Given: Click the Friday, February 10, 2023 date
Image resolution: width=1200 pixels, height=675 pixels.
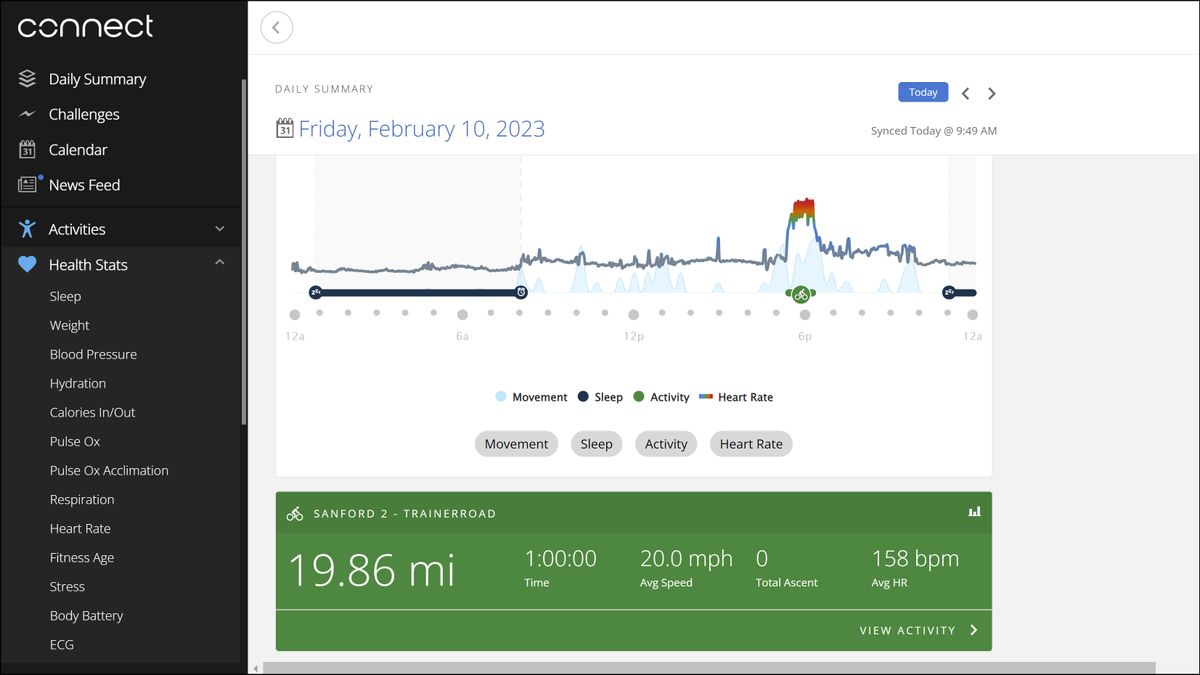Looking at the screenshot, I should pos(422,129).
